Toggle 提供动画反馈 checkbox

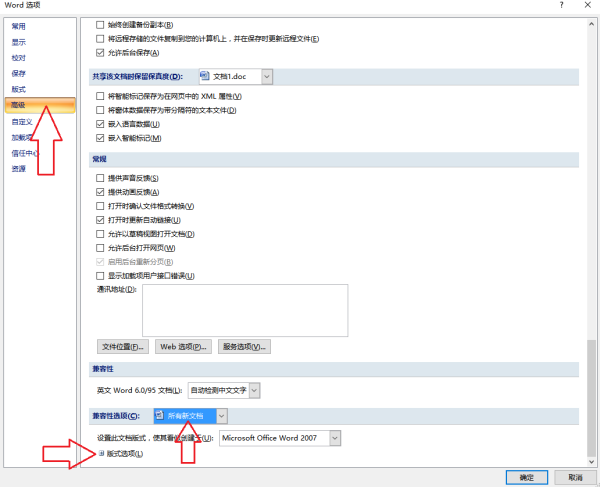(x=100, y=192)
